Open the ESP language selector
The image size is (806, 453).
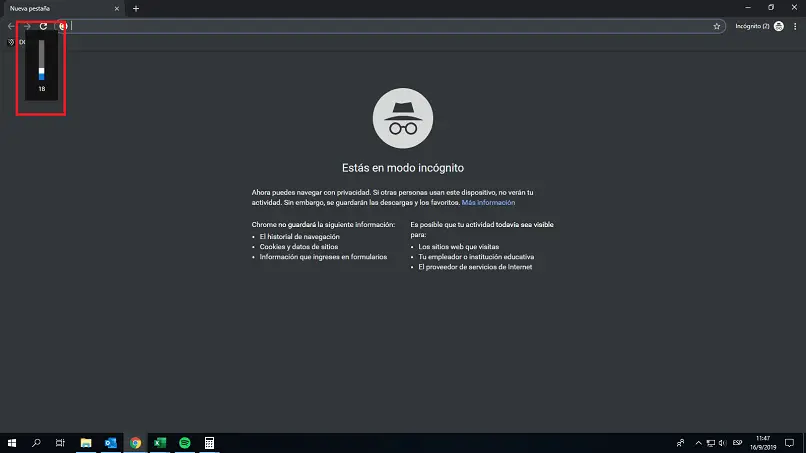click(737, 443)
